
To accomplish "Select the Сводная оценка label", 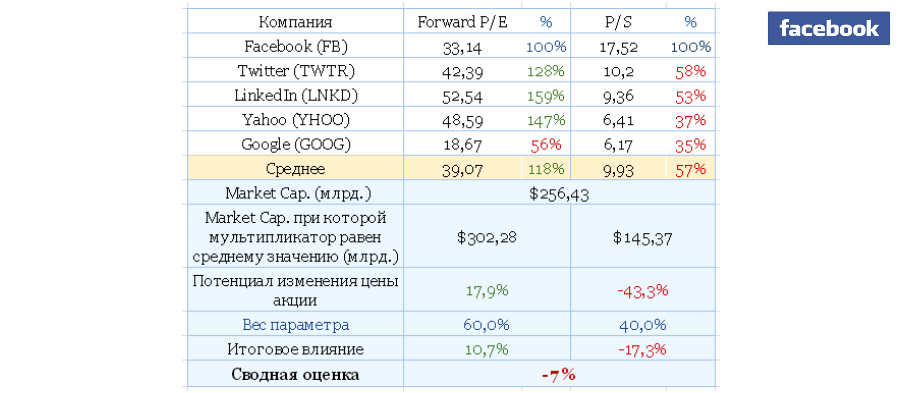I will pos(295,375).
